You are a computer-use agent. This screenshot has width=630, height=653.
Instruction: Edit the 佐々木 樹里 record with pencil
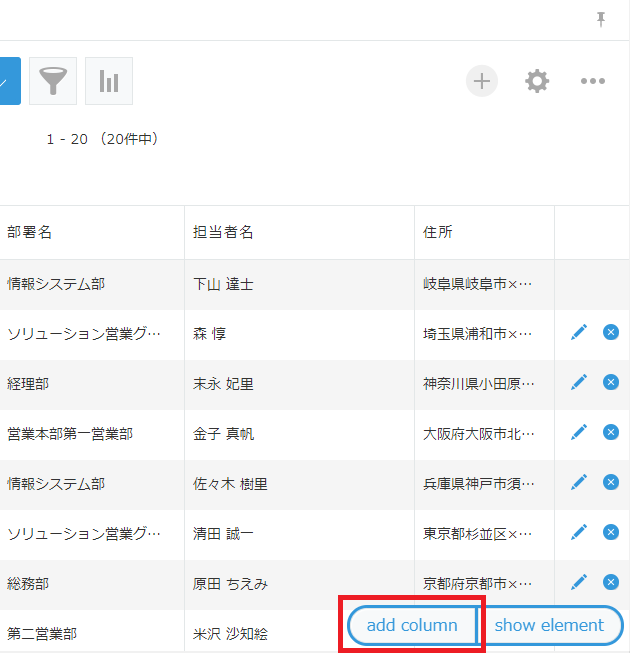pyautogui.click(x=578, y=482)
